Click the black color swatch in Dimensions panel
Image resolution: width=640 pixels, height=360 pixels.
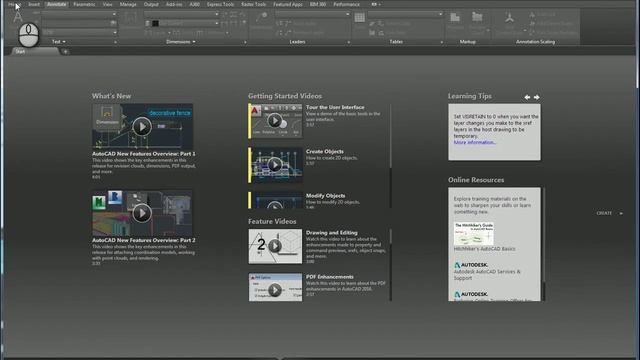click(x=155, y=23)
